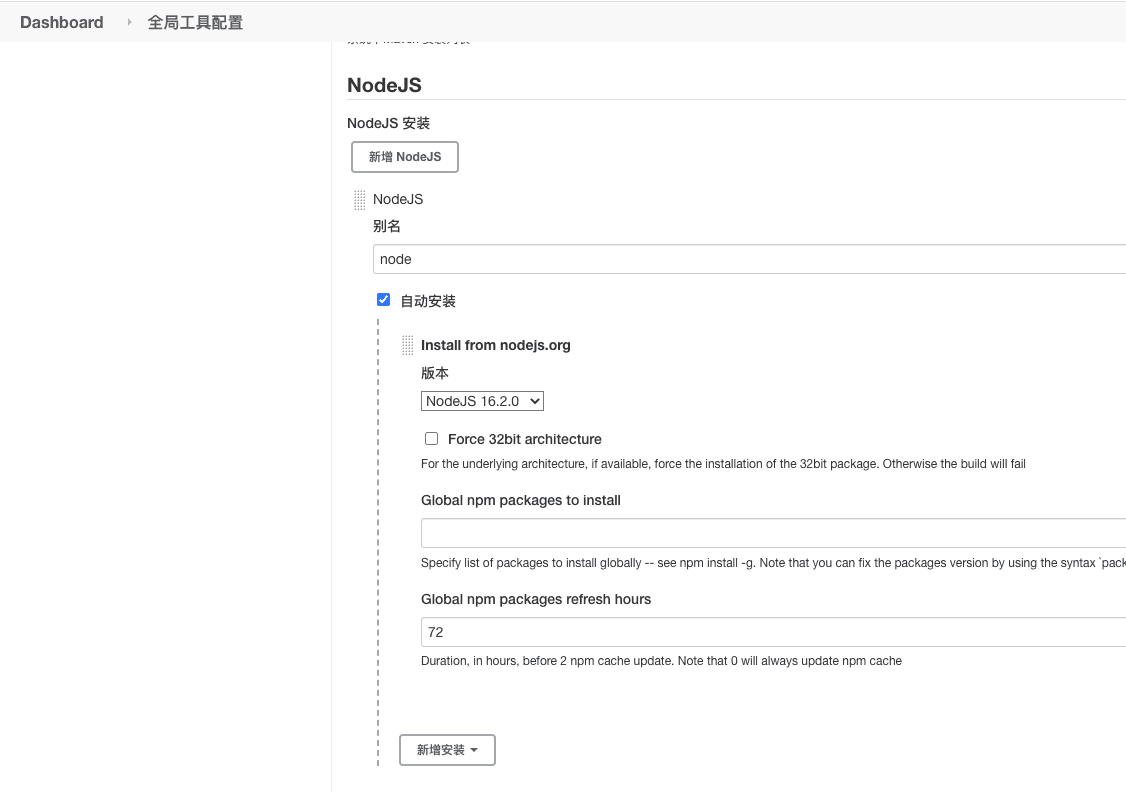
Task: Grab the NodeJS installation drag handle
Action: (360, 200)
